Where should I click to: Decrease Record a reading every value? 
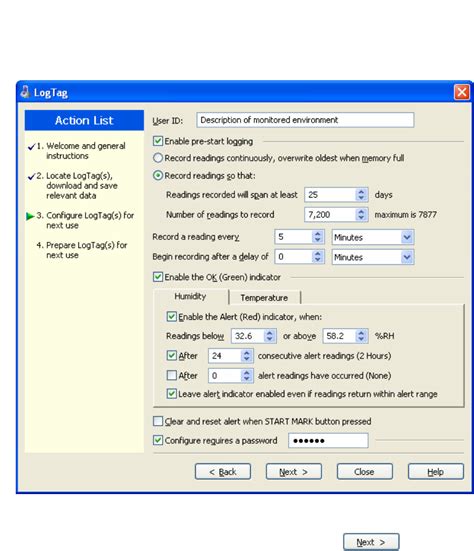[317, 240]
